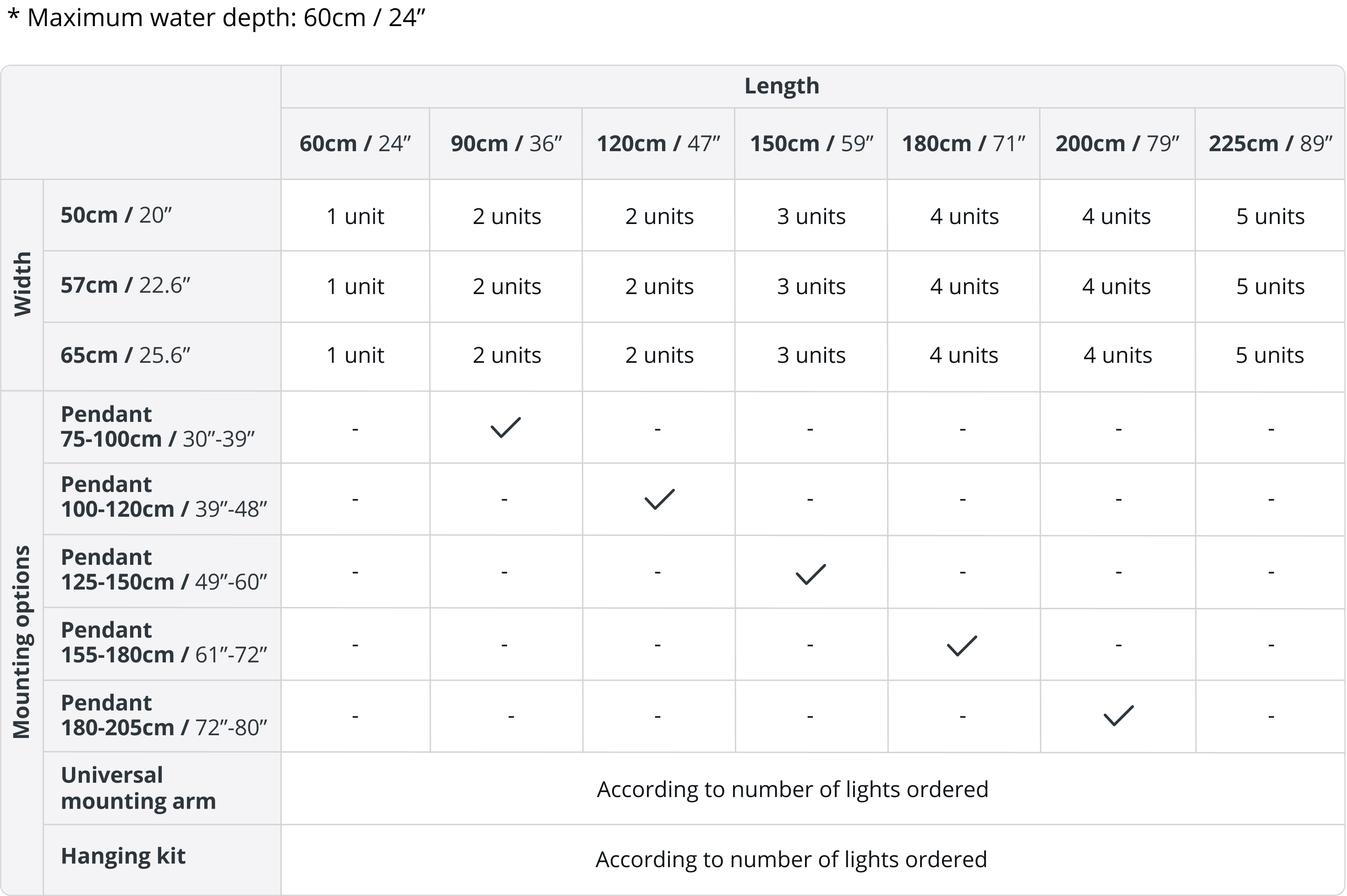
Task: Click 5 units cell in 65cm row
Action: pyautogui.click(x=1269, y=355)
